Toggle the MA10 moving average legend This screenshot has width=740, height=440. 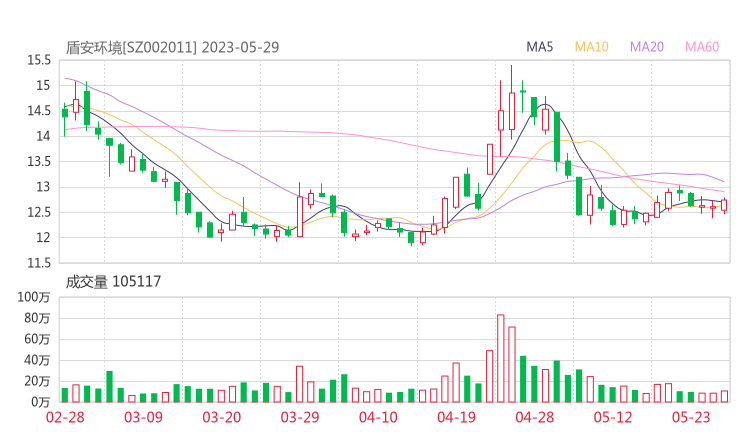(x=592, y=47)
